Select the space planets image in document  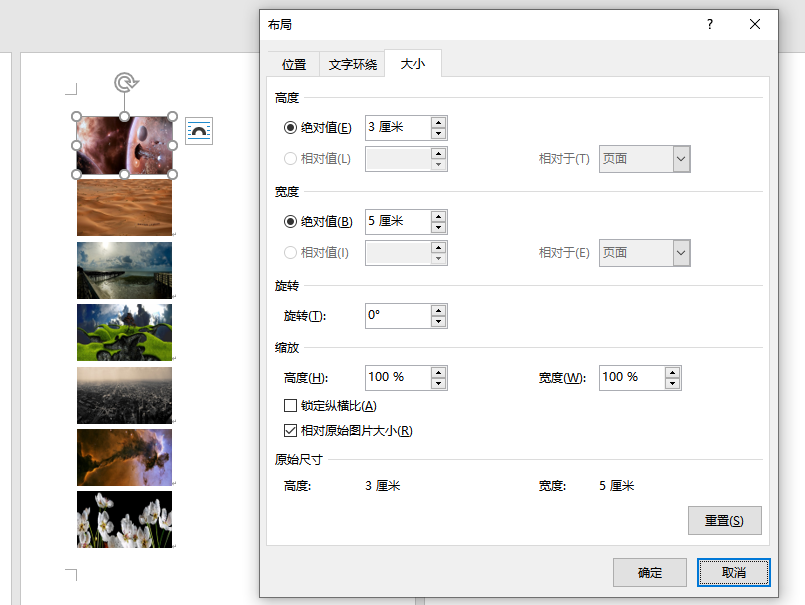(x=124, y=145)
